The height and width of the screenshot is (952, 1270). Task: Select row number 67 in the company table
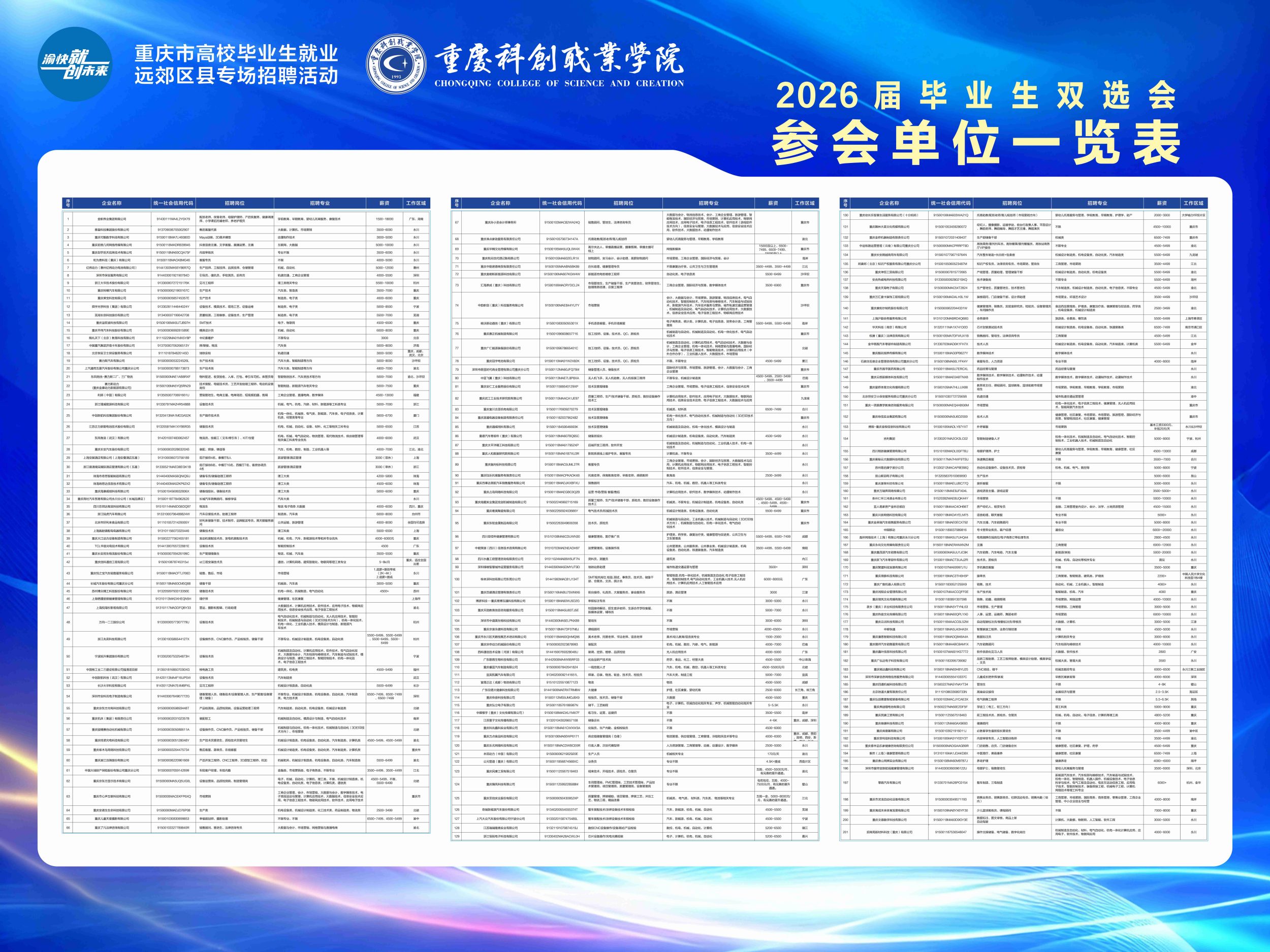[x=457, y=223]
